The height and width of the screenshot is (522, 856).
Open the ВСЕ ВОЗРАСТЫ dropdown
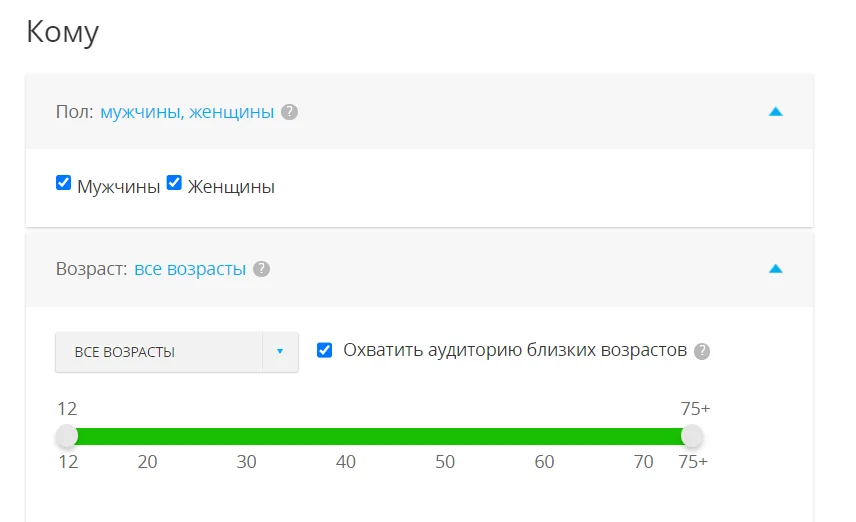point(159,352)
